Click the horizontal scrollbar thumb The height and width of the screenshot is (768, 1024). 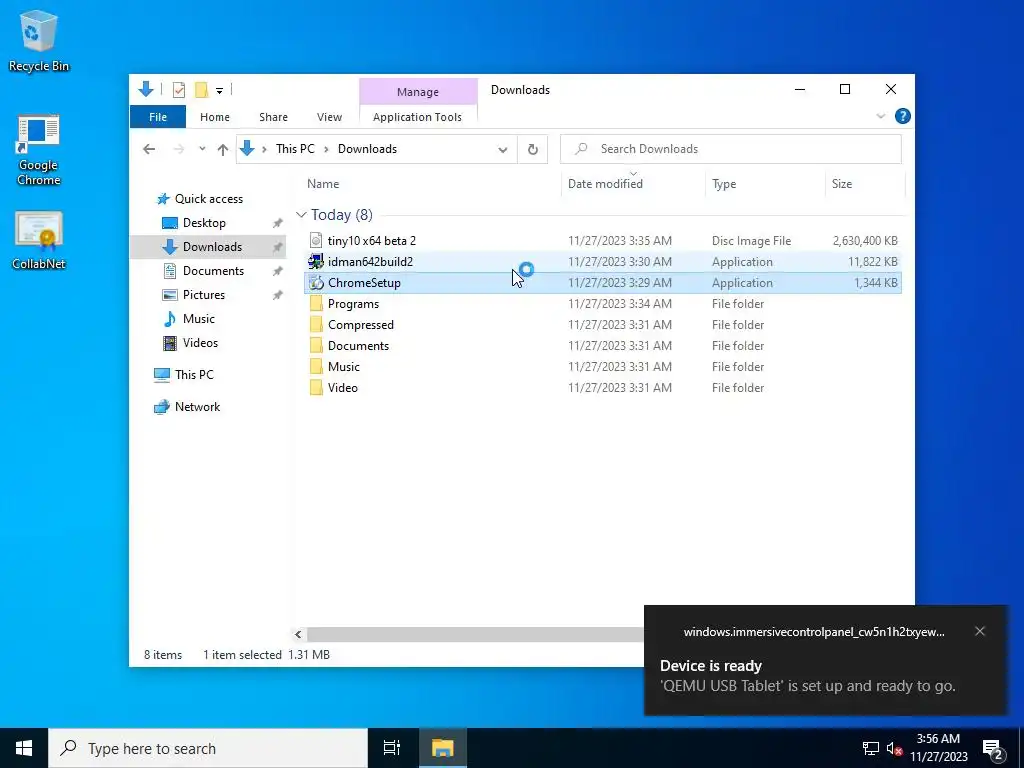point(475,634)
